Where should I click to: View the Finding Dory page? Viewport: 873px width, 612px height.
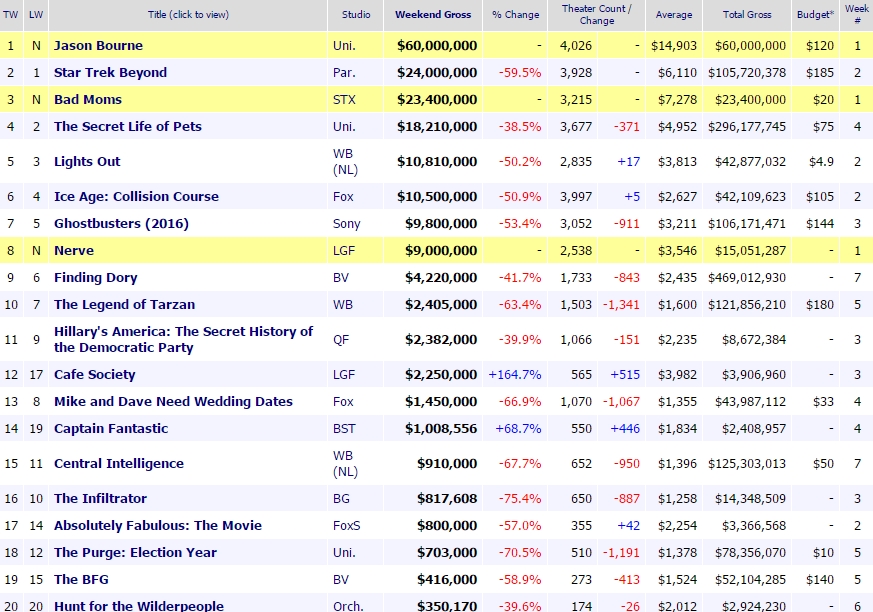point(96,277)
